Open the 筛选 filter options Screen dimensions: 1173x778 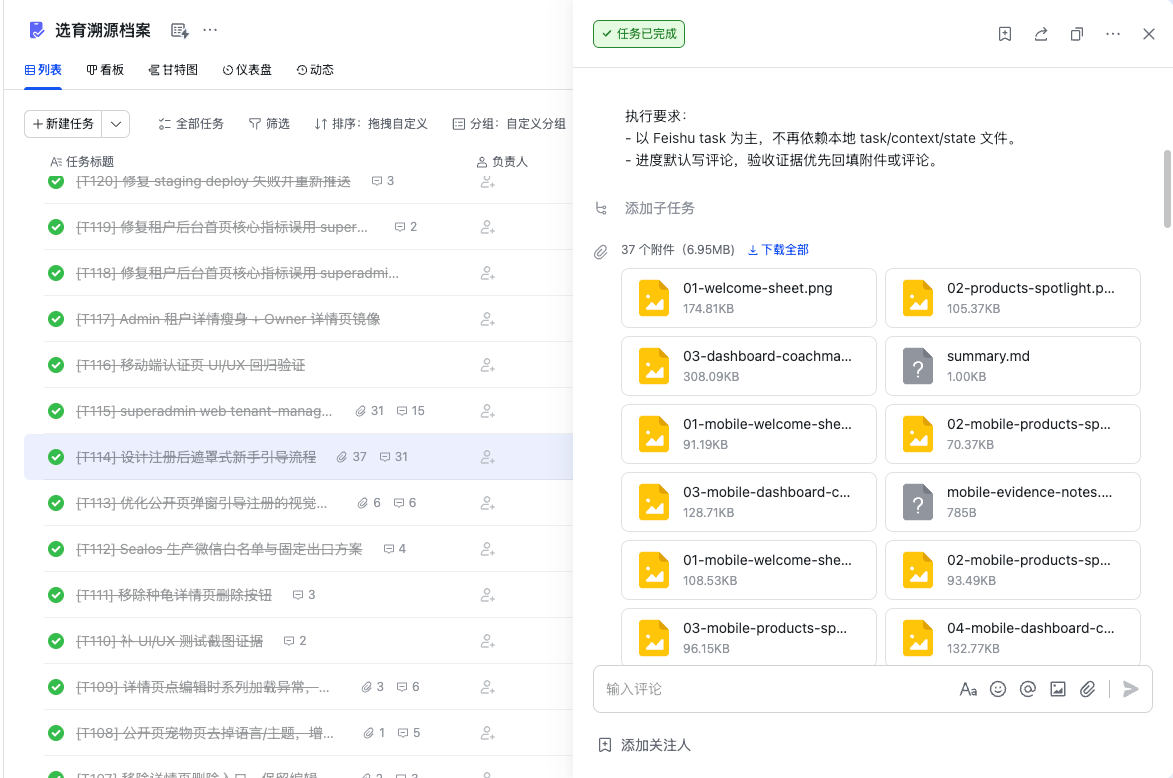(269, 123)
